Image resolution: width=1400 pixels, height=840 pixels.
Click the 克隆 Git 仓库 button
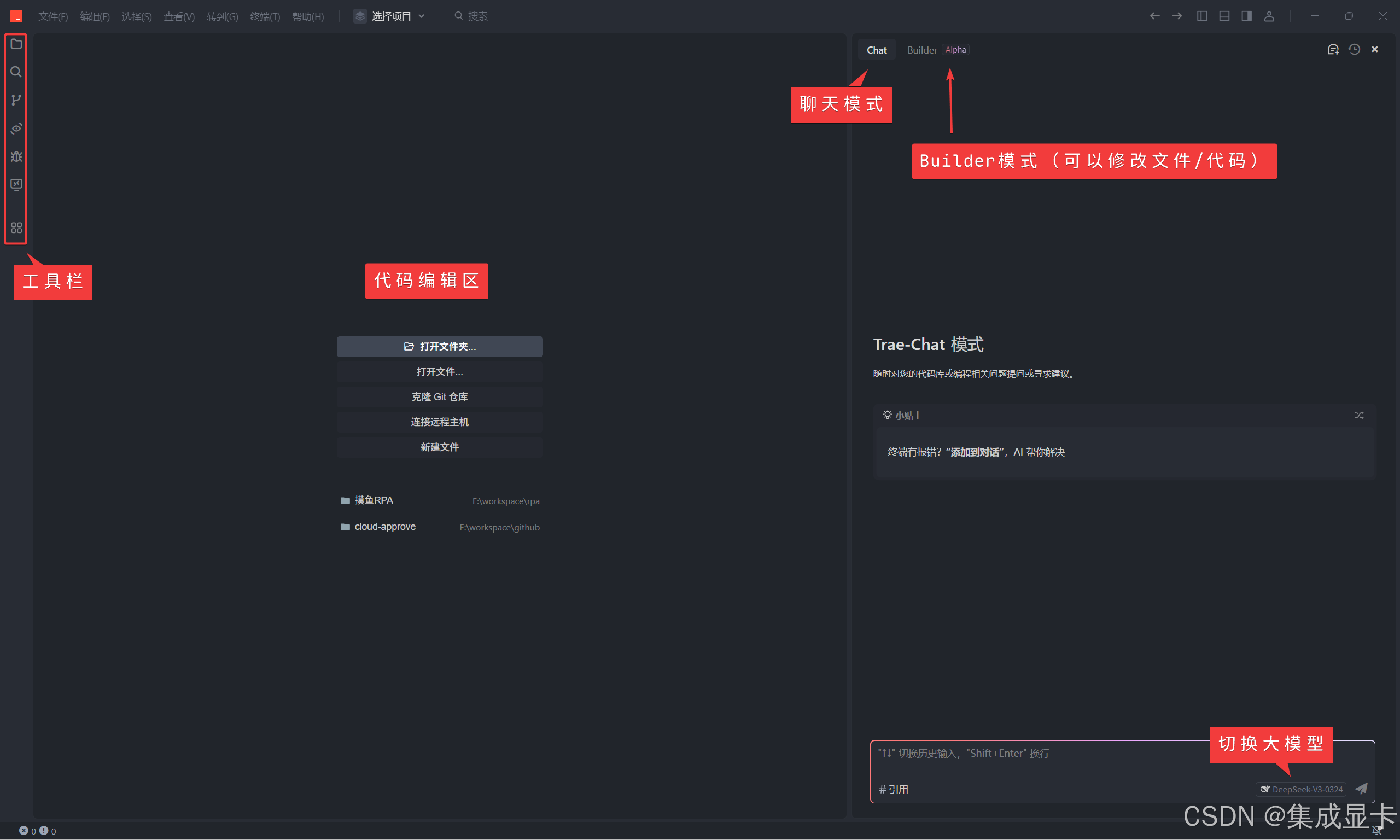440,397
